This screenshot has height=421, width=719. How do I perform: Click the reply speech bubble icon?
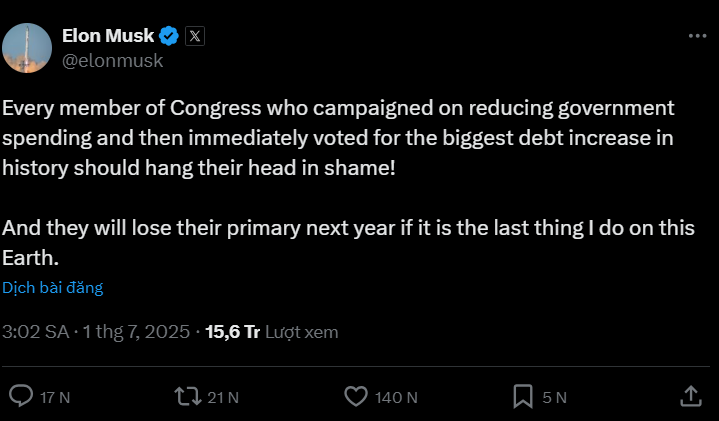[21, 396]
